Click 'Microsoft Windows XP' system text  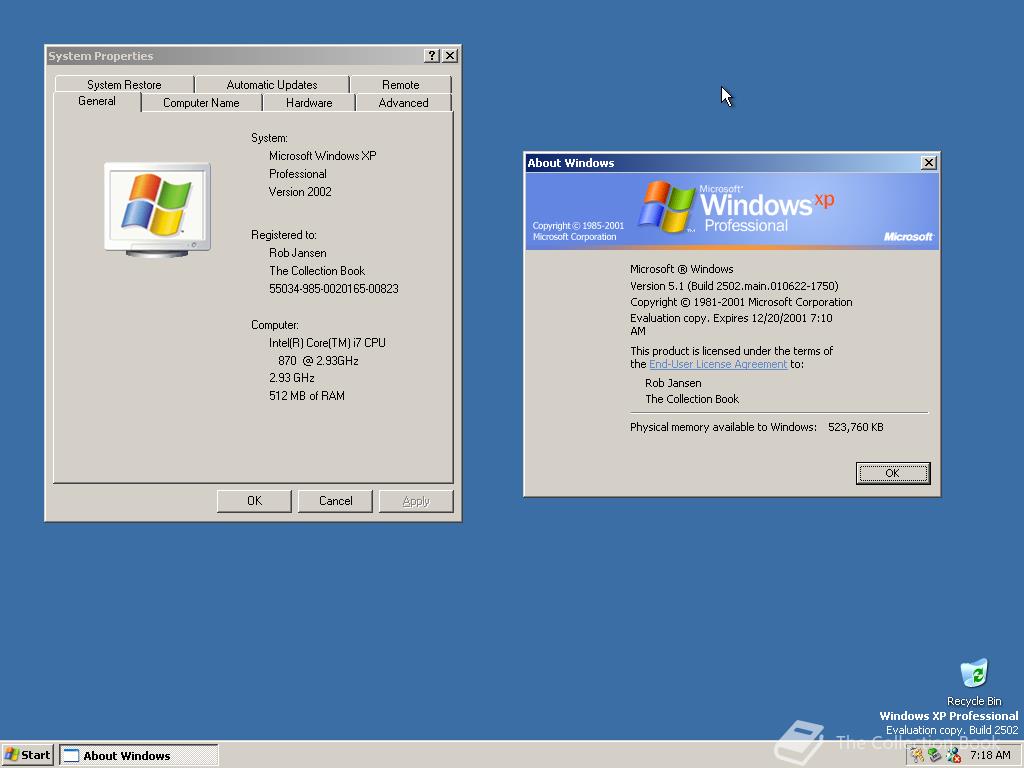(x=323, y=156)
